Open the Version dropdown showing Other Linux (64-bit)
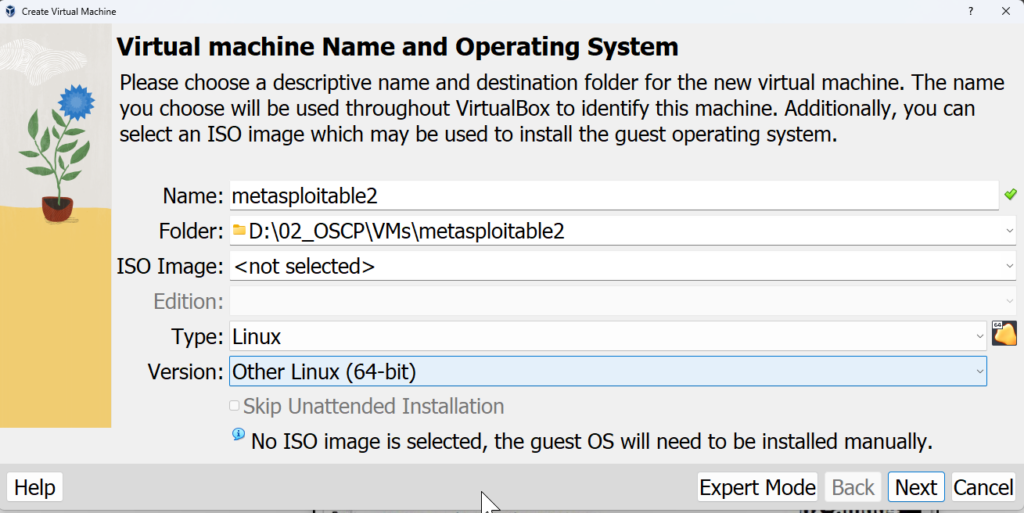This screenshot has height=513, width=1024. click(607, 371)
